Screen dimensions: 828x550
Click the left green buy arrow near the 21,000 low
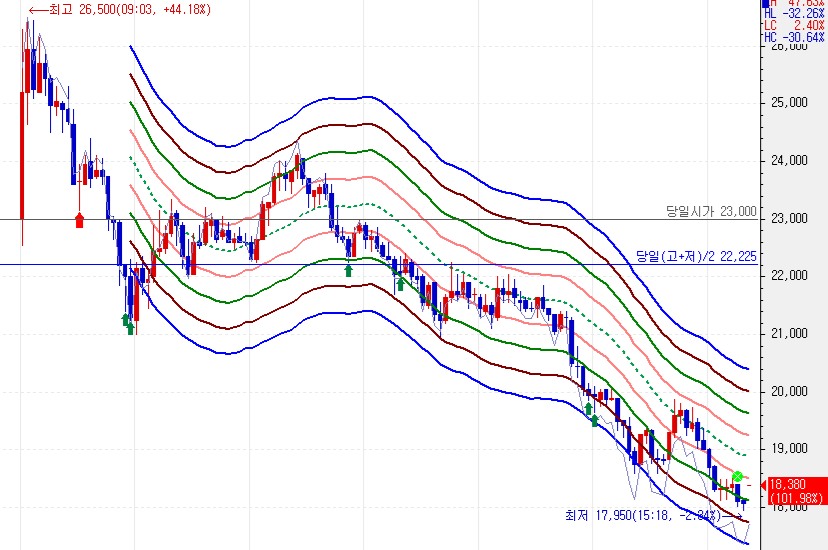pyautogui.click(x=125, y=319)
